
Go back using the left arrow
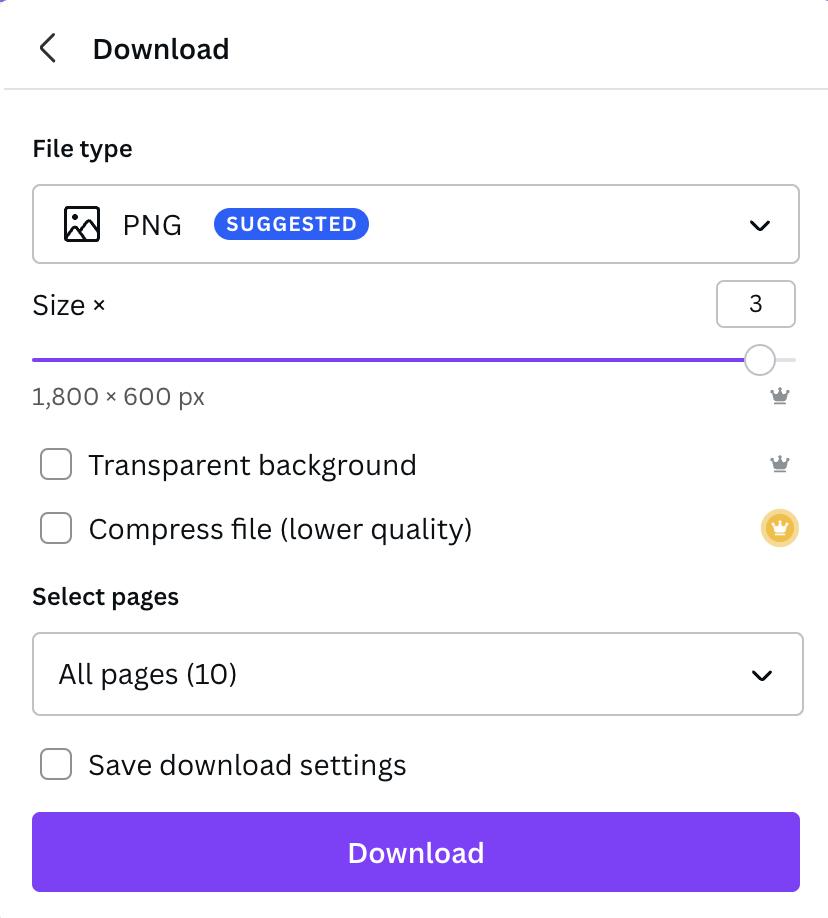pyautogui.click(x=47, y=48)
